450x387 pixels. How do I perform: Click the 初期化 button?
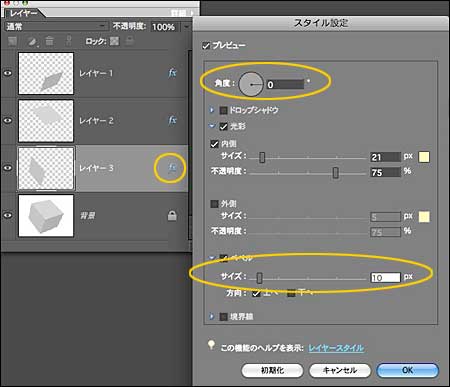point(272,370)
